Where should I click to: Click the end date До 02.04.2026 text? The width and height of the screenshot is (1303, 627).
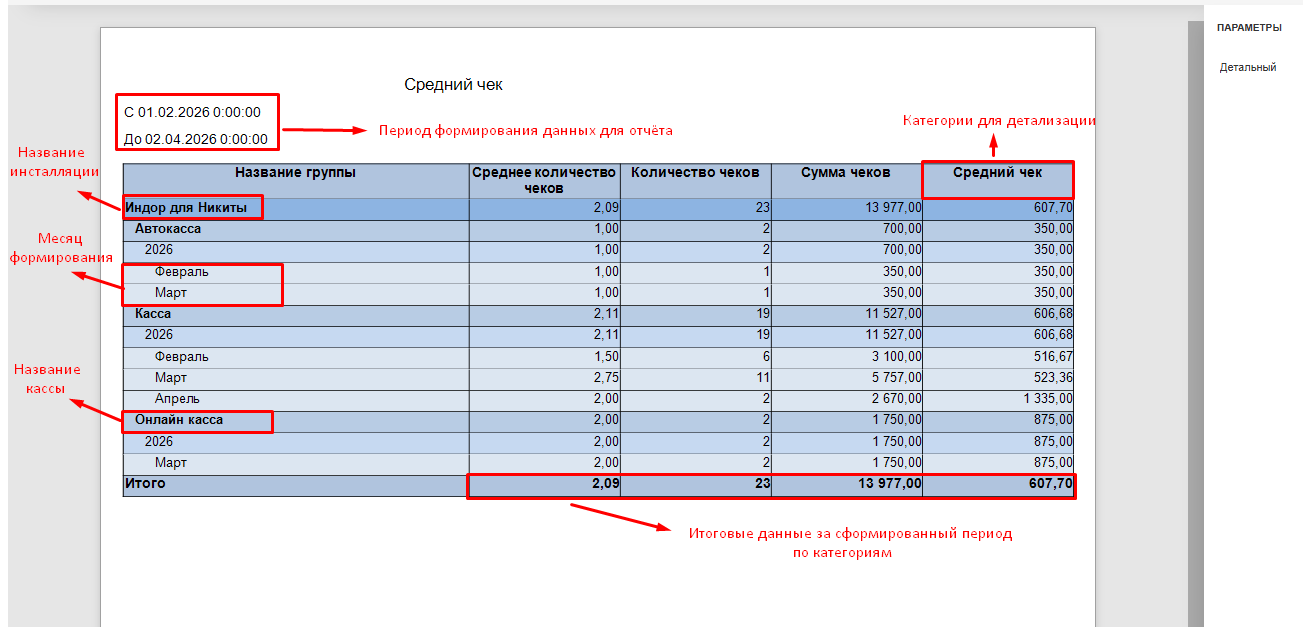[x=195, y=139]
